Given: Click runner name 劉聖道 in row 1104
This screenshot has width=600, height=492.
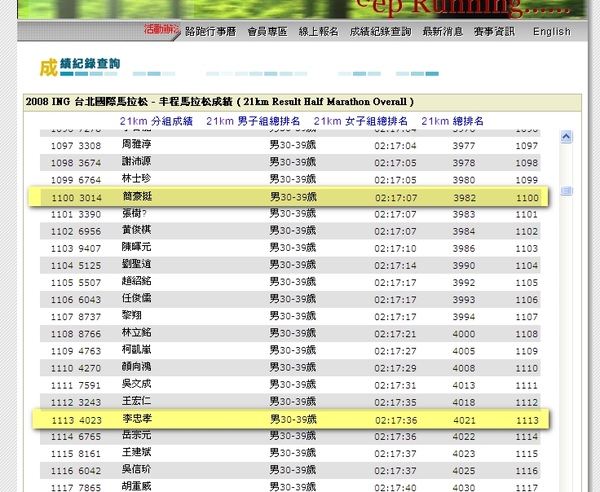Looking at the screenshot, I should (137, 264).
